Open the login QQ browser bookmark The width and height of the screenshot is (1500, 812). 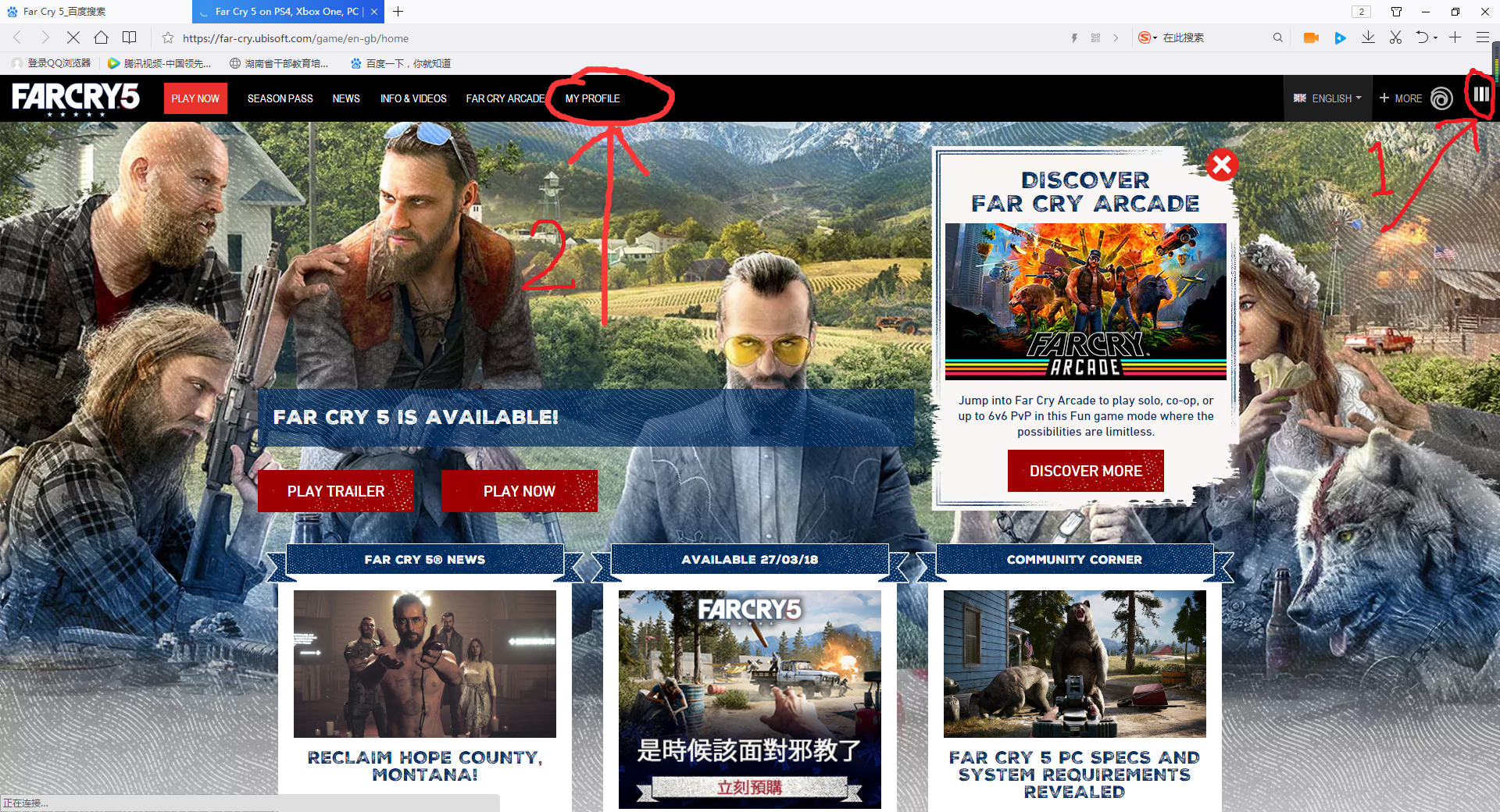pos(52,63)
